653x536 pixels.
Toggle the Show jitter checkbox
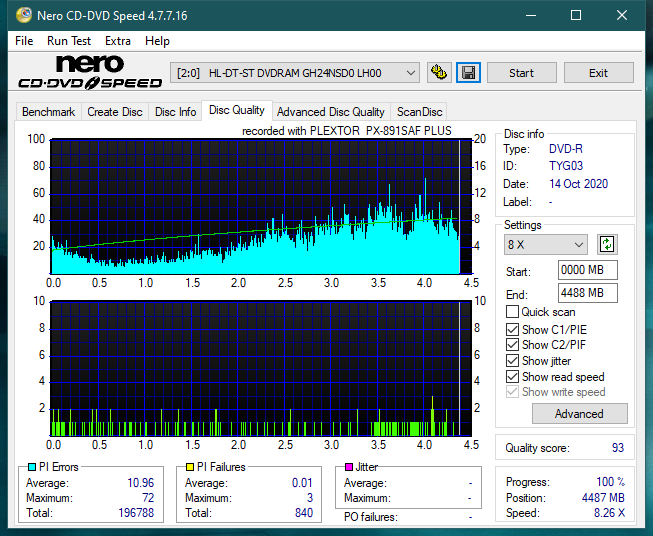512,361
